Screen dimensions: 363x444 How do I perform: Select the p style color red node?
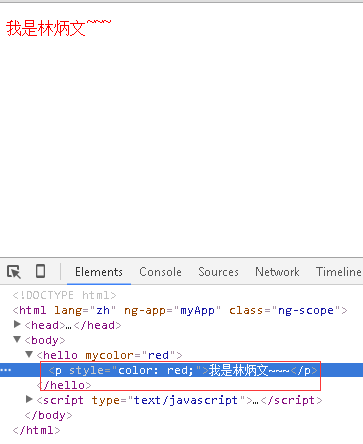point(183,370)
